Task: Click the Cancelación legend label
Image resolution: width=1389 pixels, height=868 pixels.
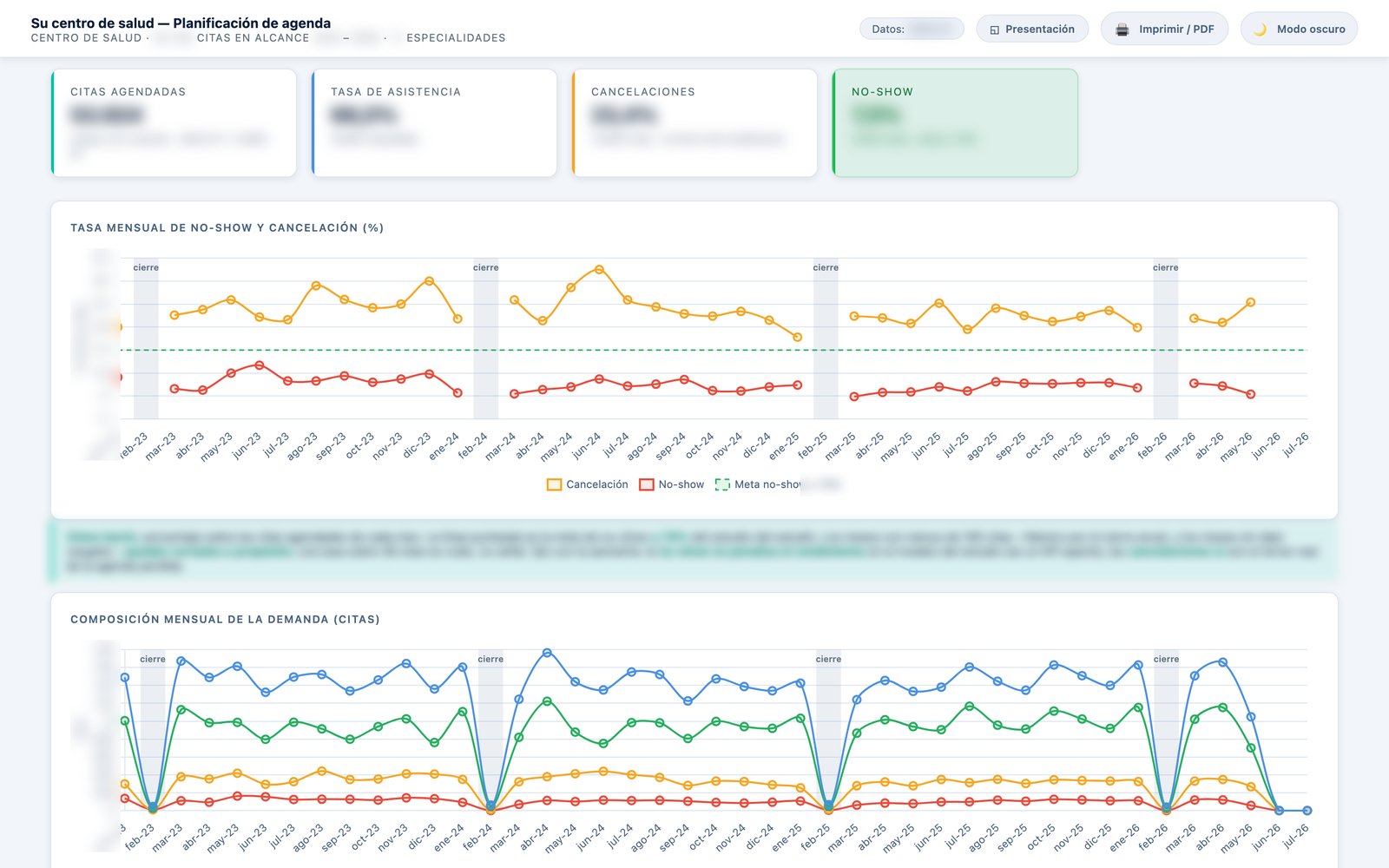Action: tap(597, 484)
